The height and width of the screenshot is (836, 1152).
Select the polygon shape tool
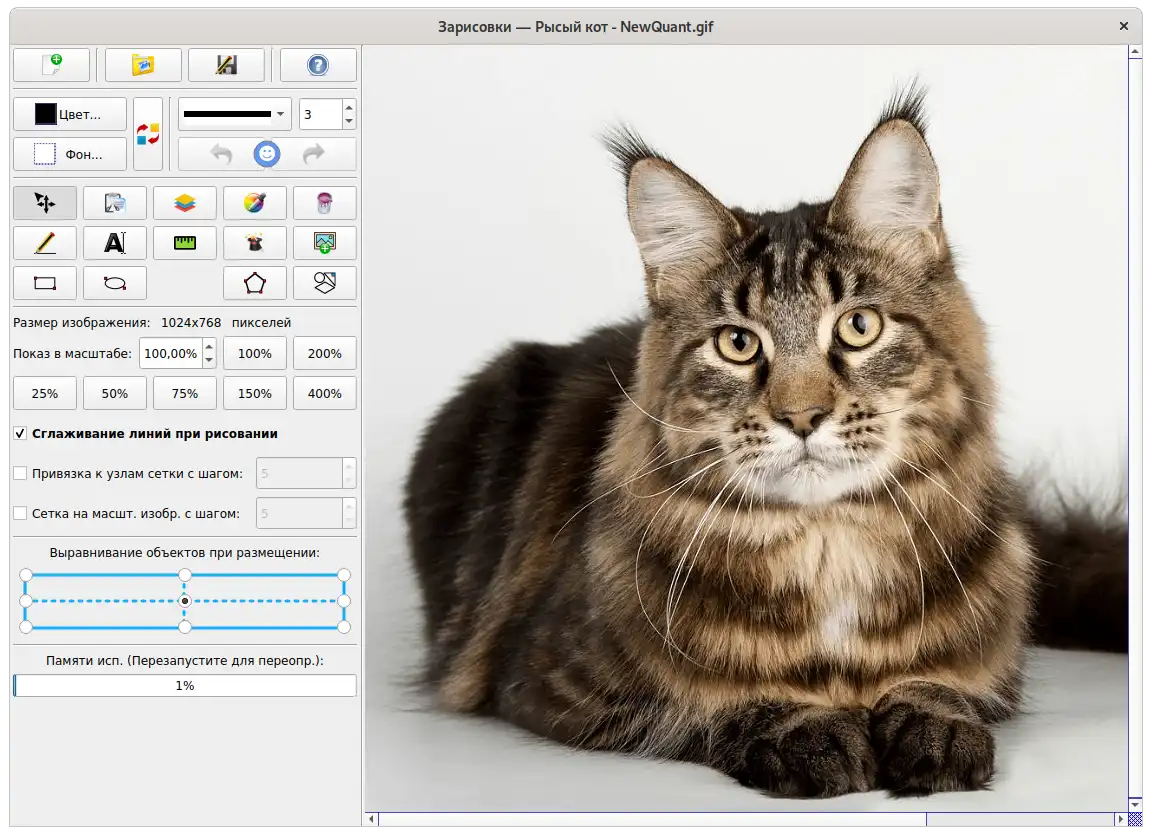click(x=254, y=283)
